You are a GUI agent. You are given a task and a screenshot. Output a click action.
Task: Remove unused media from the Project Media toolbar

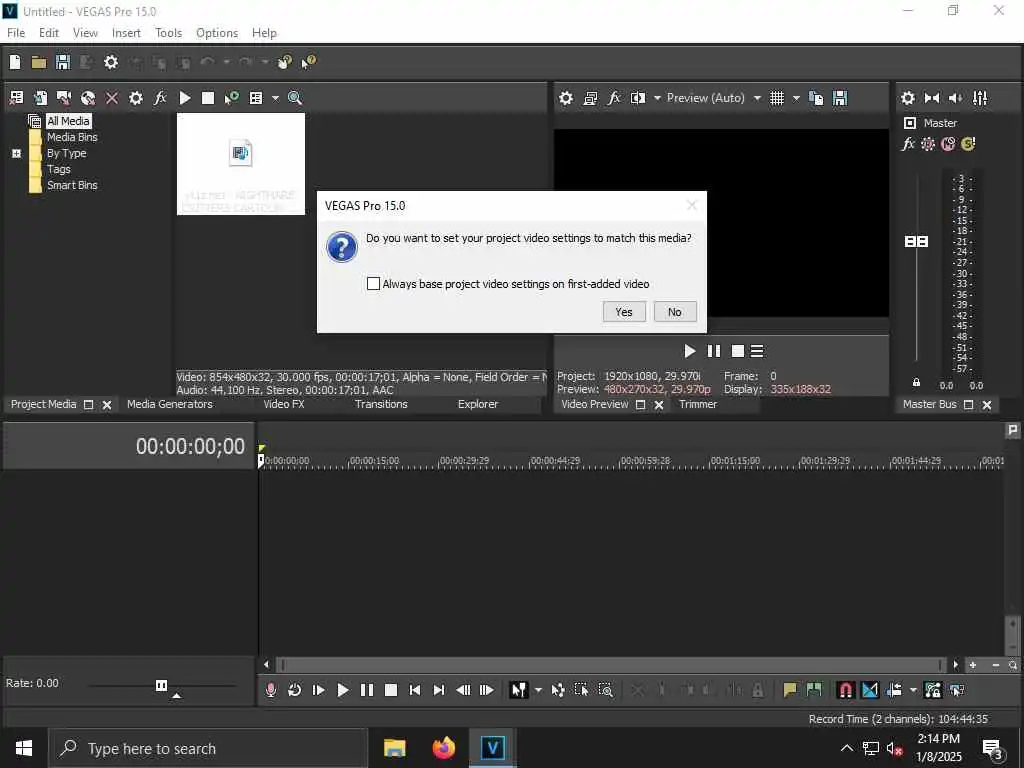16,98
